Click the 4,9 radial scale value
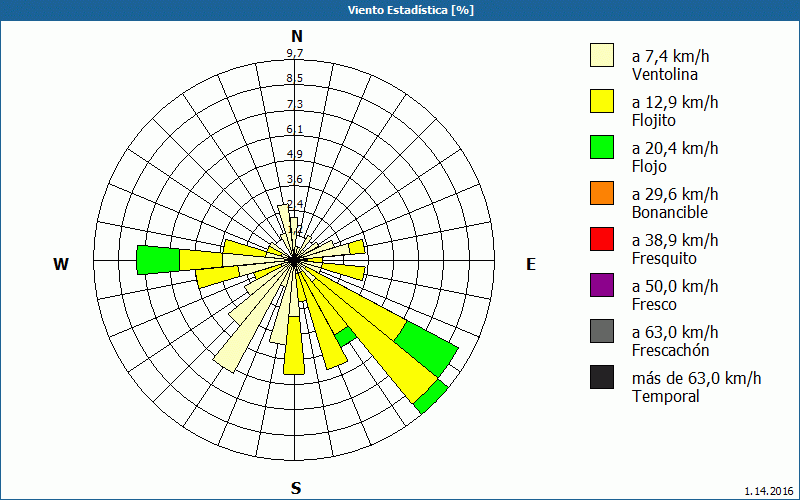800x500 pixels. tap(295, 154)
